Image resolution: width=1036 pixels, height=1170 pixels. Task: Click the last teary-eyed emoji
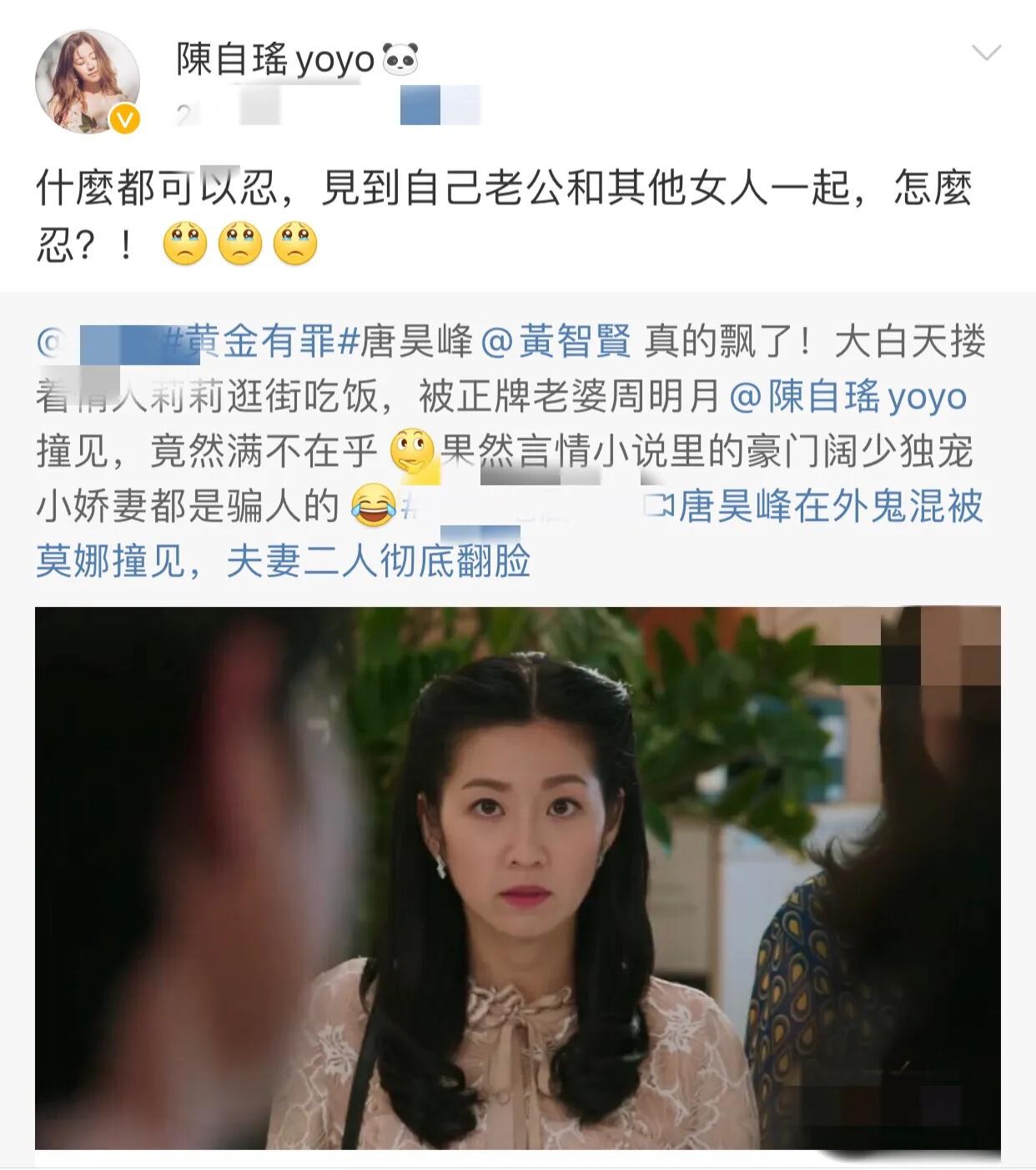(295, 244)
